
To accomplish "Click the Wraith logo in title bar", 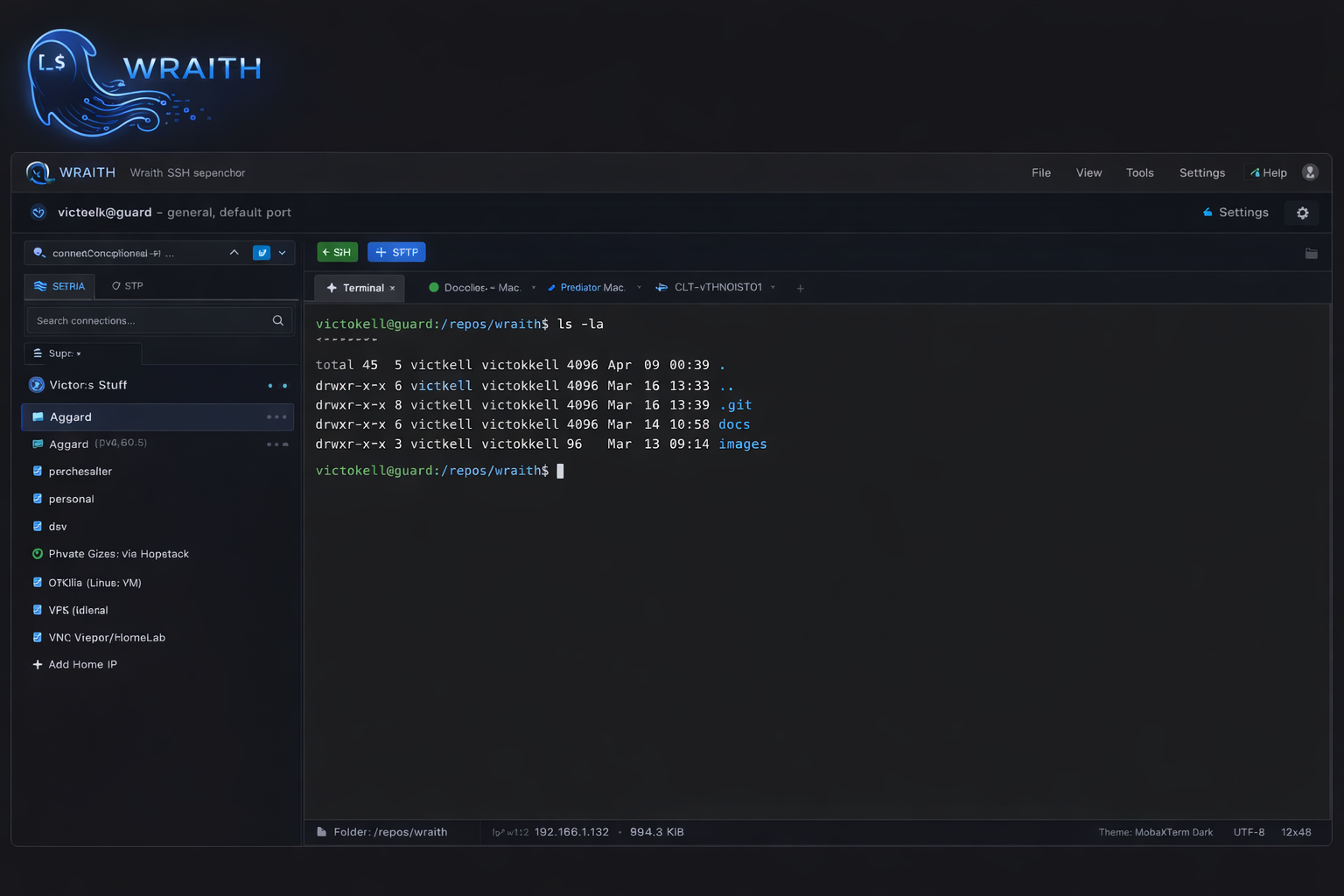I will coord(38,172).
